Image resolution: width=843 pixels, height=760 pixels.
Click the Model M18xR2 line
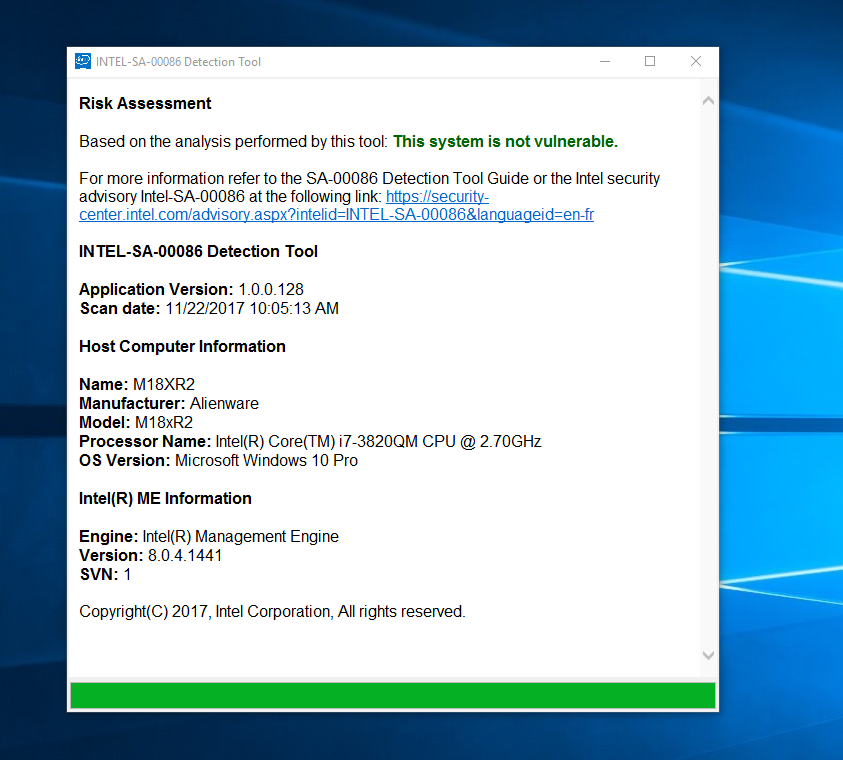coord(136,422)
